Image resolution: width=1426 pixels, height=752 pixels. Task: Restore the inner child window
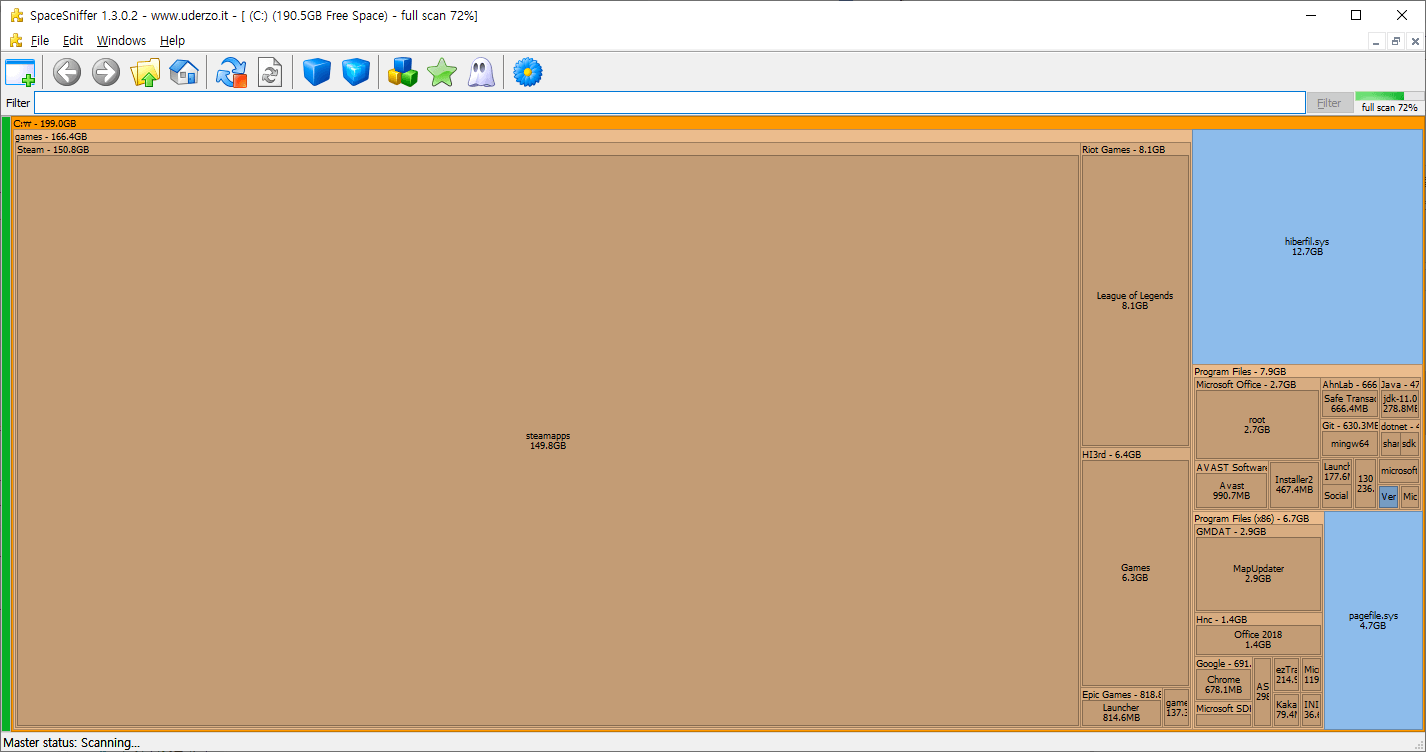pos(1395,41)
